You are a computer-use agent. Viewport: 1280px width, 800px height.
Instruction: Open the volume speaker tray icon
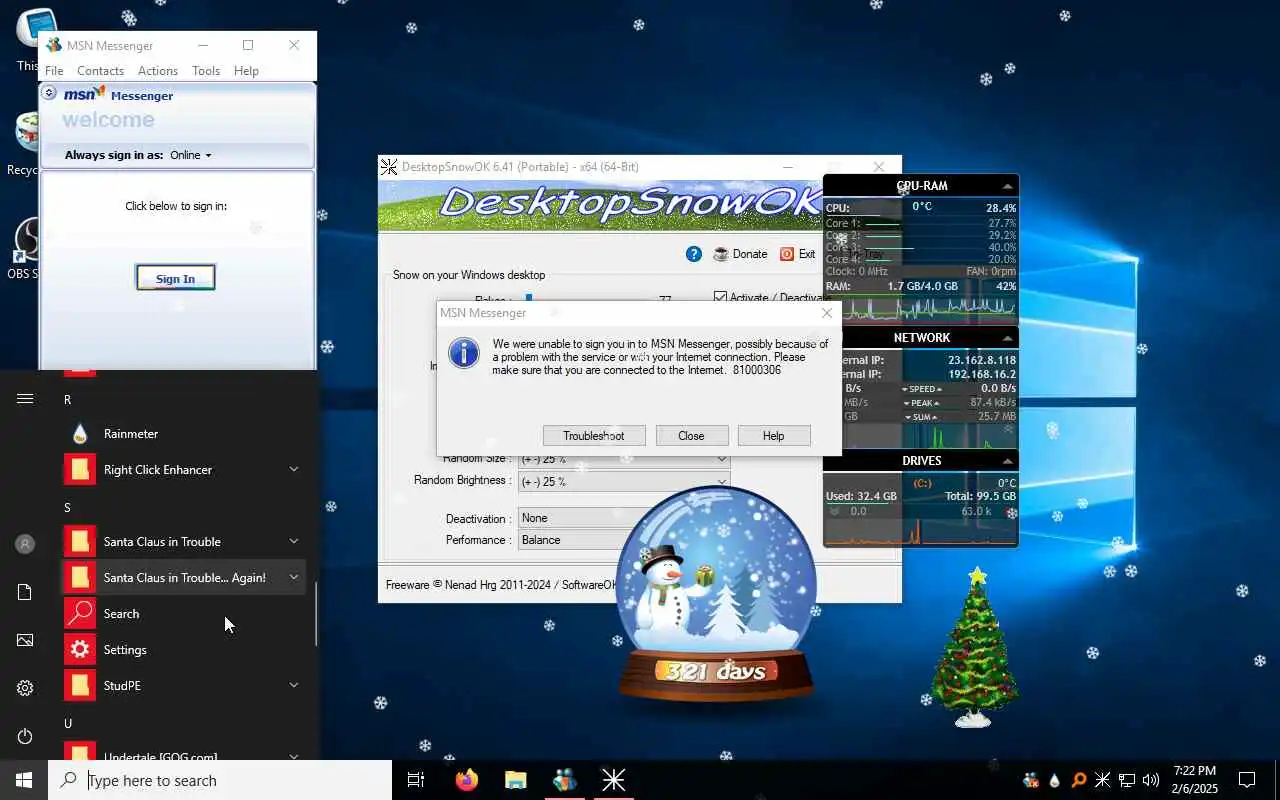tap(1151, 780)
